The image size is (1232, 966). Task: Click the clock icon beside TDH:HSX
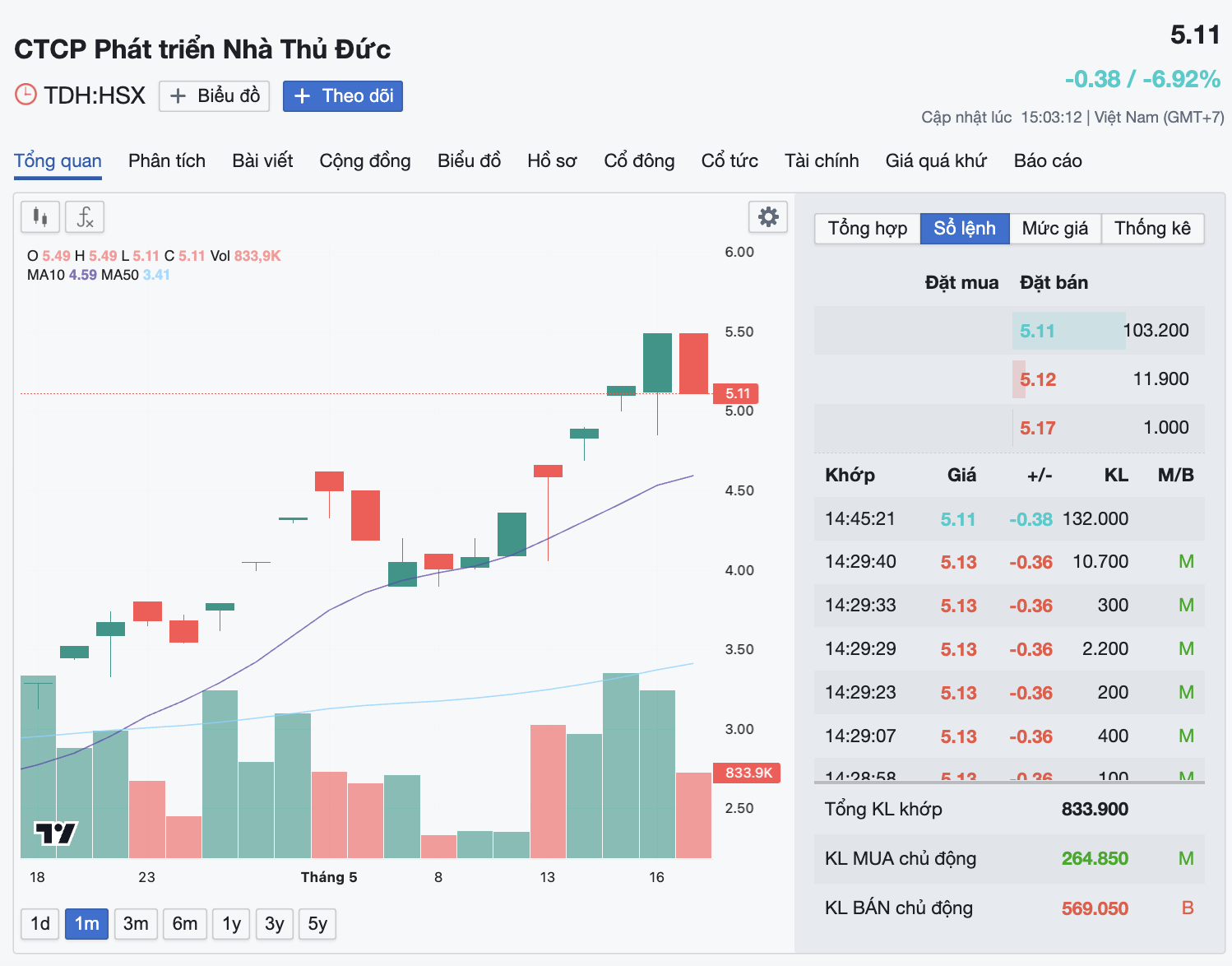(x=26, y=95)
